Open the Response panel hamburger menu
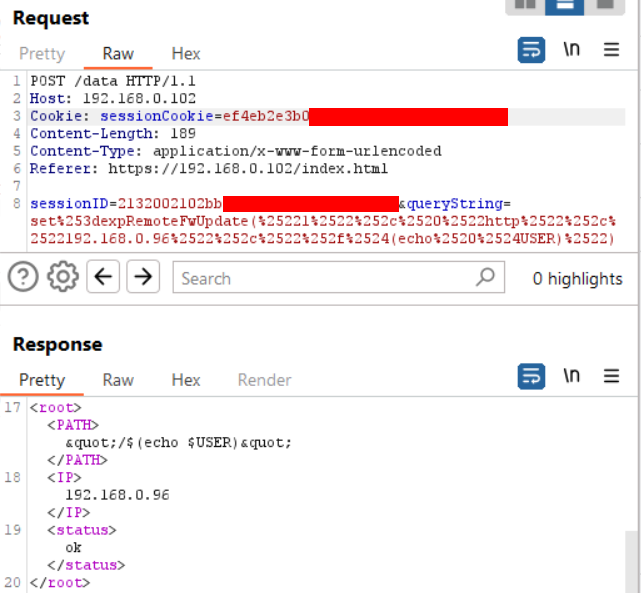 611,376
